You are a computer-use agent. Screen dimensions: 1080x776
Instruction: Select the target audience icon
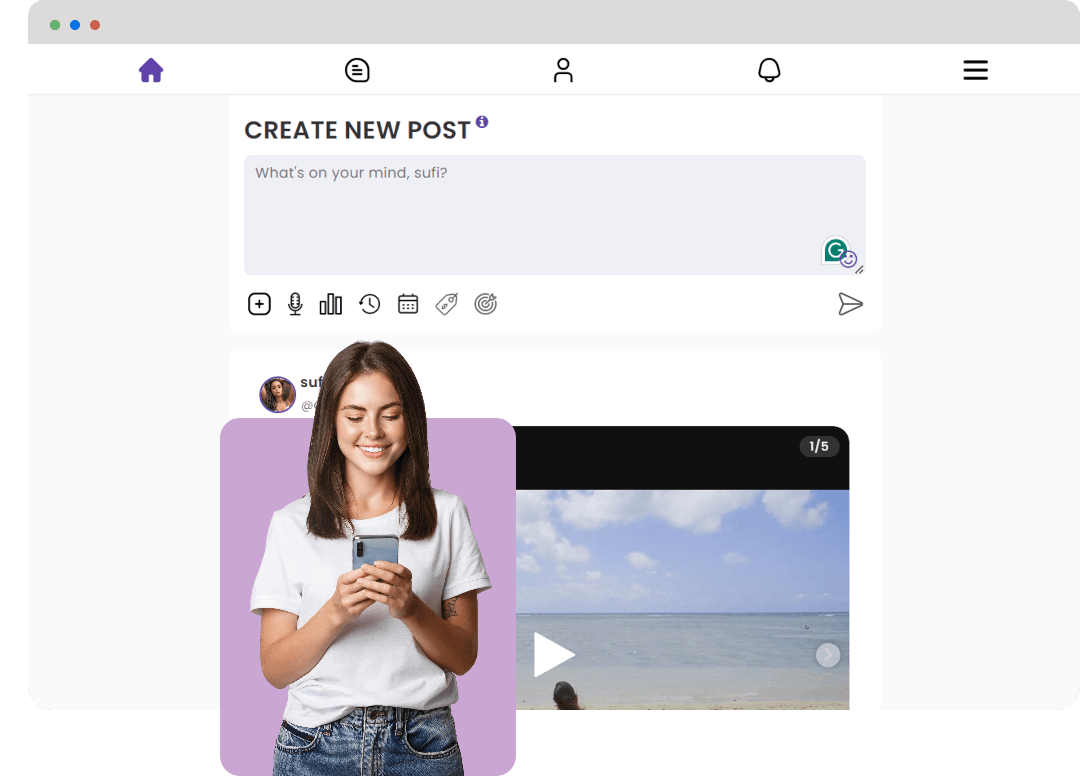[486, 303]
